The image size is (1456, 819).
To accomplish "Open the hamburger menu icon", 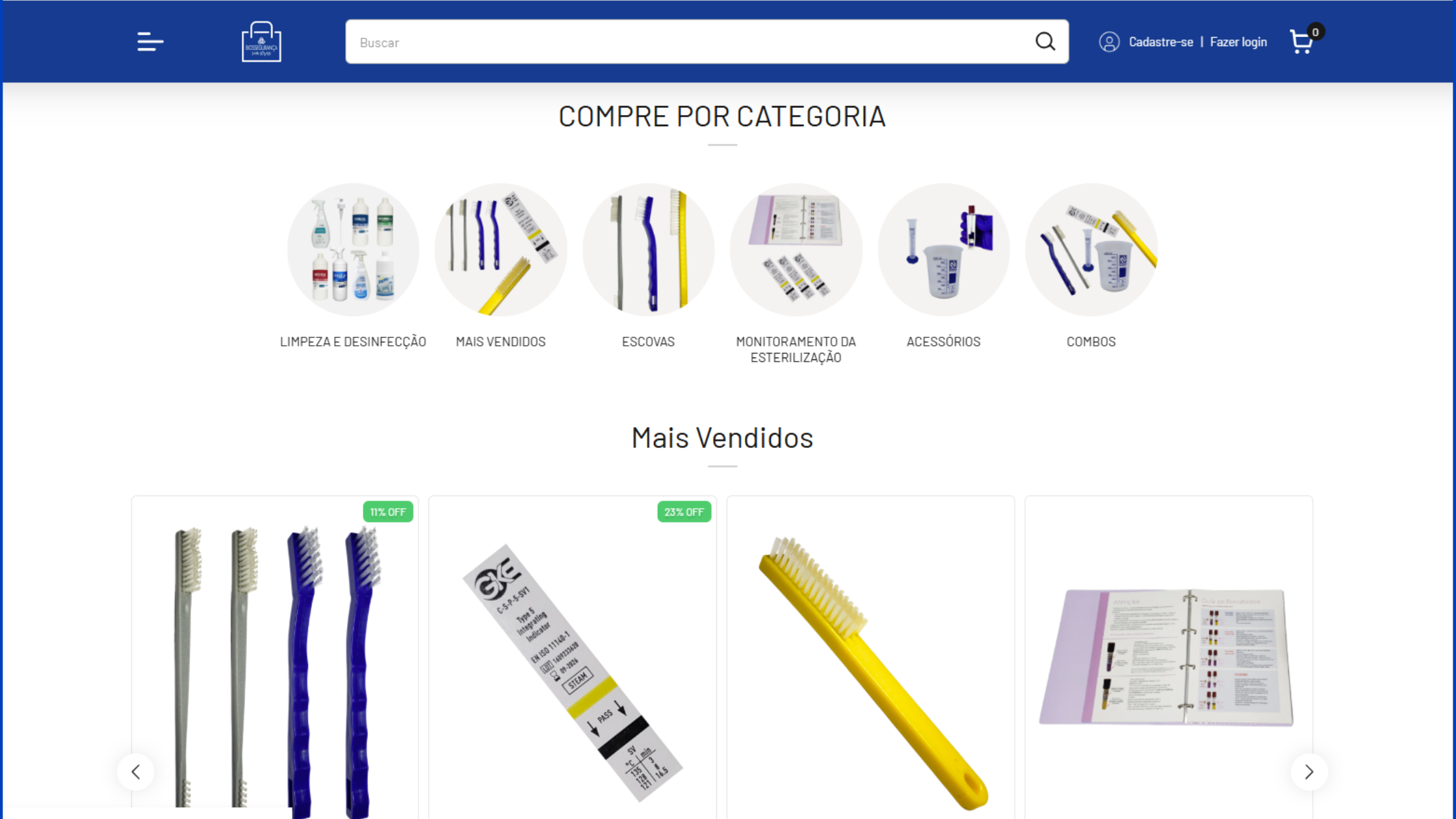I will pos(150,42).
